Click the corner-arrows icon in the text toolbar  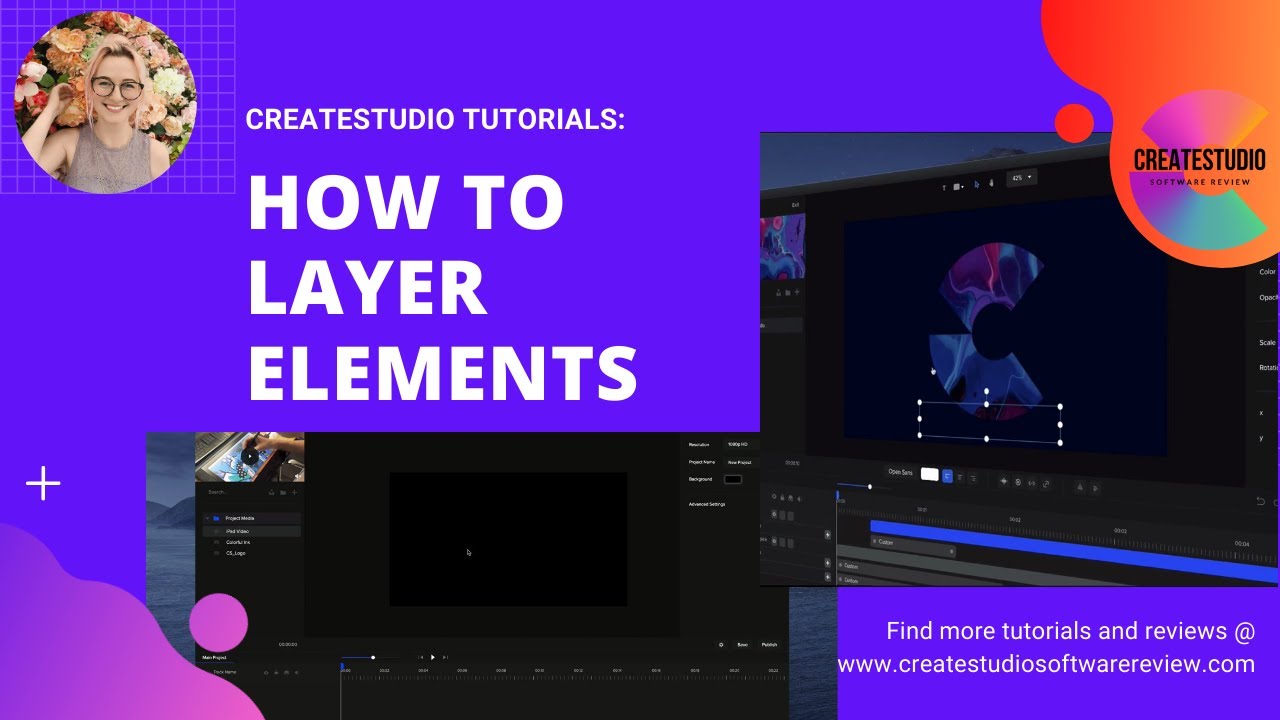1046,484
